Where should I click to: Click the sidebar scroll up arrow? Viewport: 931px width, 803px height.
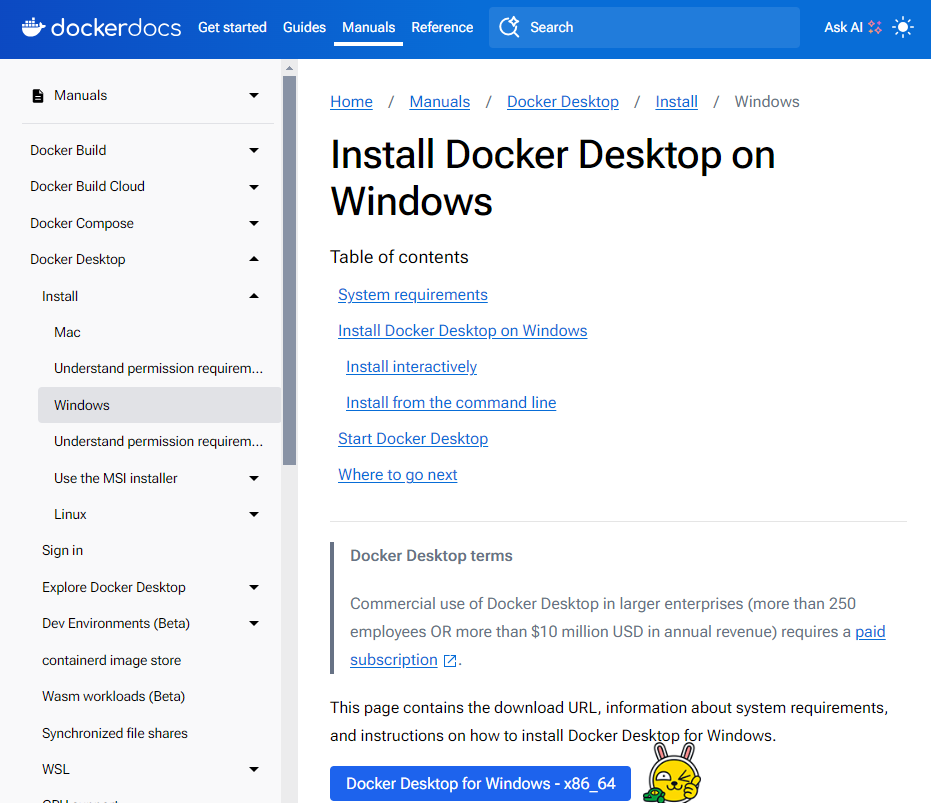(x=289, y=68)
